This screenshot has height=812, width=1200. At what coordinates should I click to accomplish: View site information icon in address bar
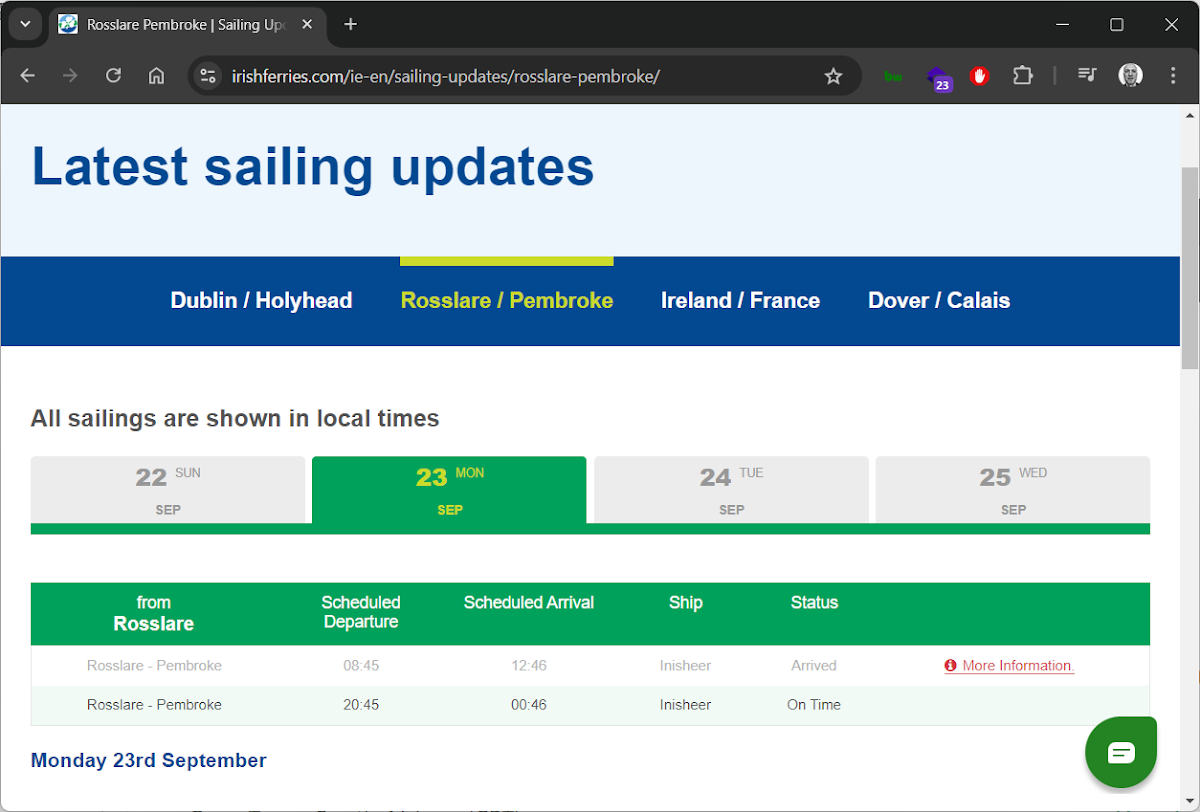coord(208,76)
